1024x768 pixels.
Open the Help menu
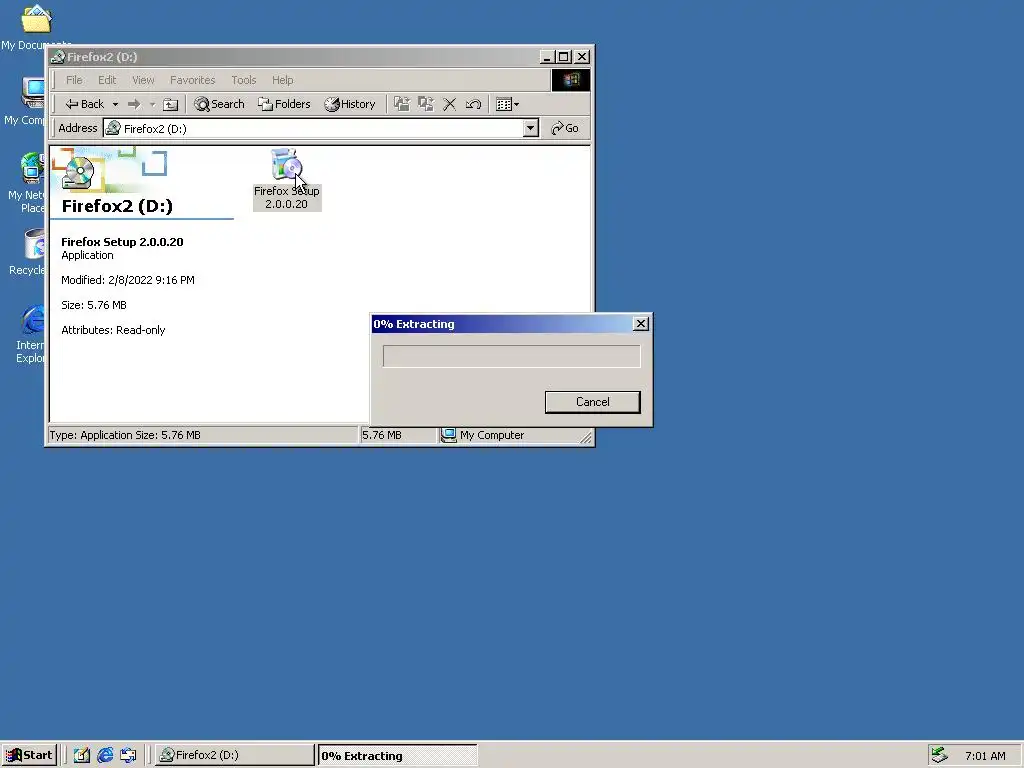(x=283, y=80)
